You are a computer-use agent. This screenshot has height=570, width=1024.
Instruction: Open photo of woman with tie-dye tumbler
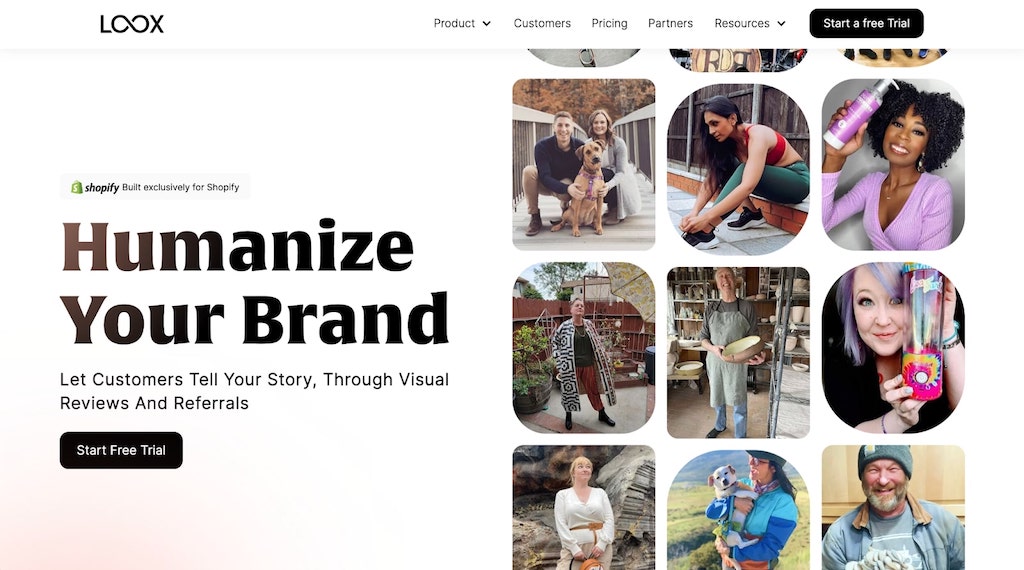coord(893,348)
